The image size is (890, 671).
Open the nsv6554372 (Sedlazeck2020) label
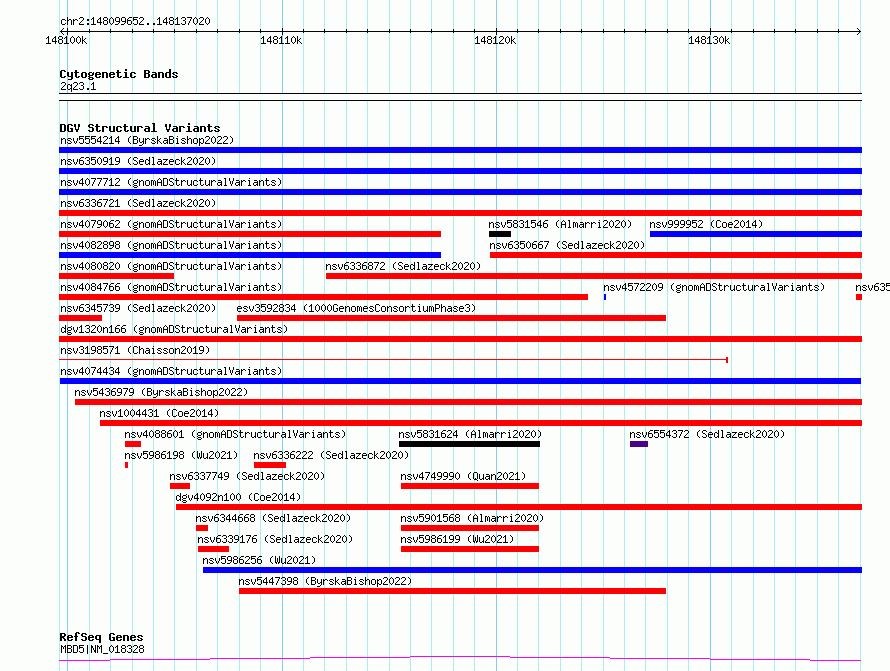pos(707,434)
